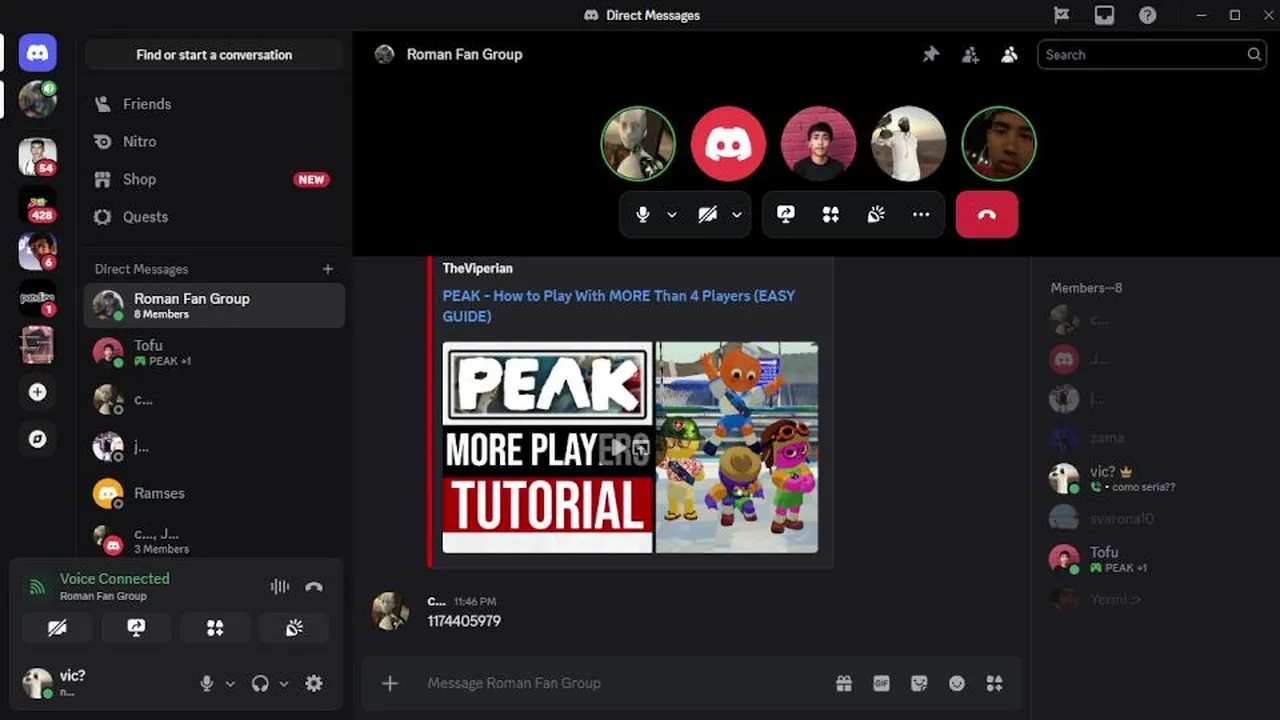Expand microphone options arrow in call
Viewport: 1280px width, 720px height.
(672, 214)
